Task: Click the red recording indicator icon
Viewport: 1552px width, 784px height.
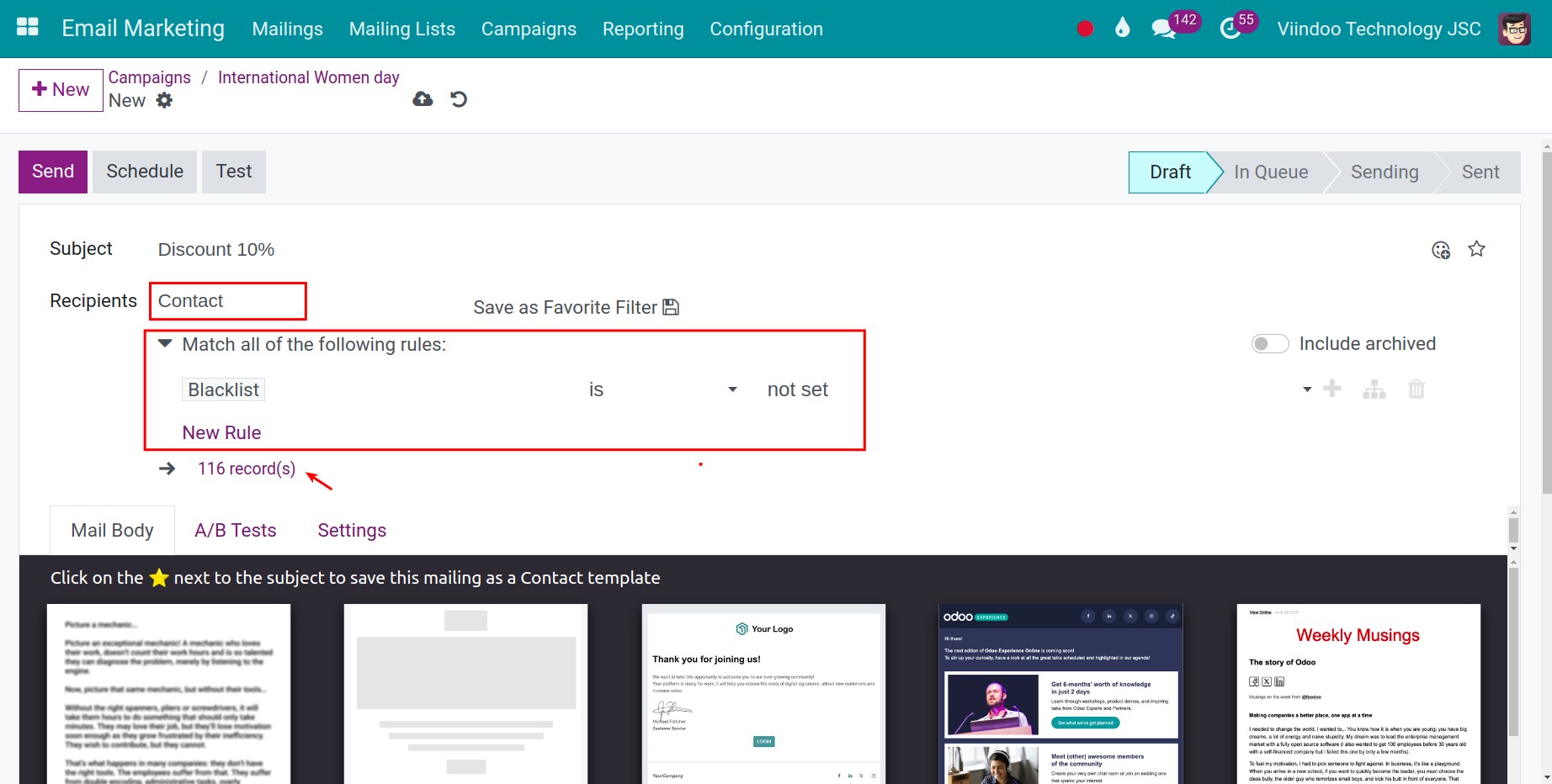Action: pyautogui.click(x=1085, y=29)
